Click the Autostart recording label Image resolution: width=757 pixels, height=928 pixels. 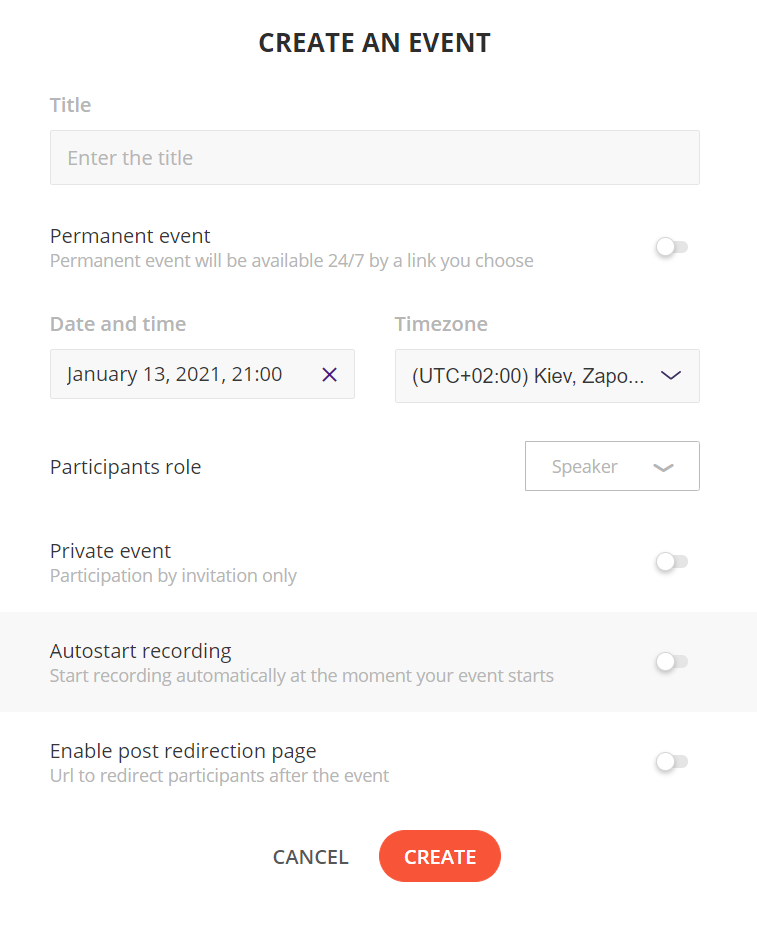(141, 651)
